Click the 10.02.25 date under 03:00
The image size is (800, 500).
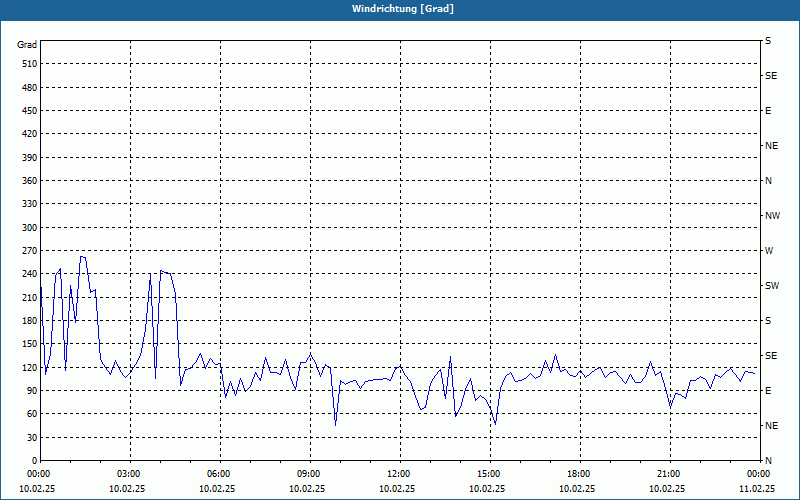127,488
